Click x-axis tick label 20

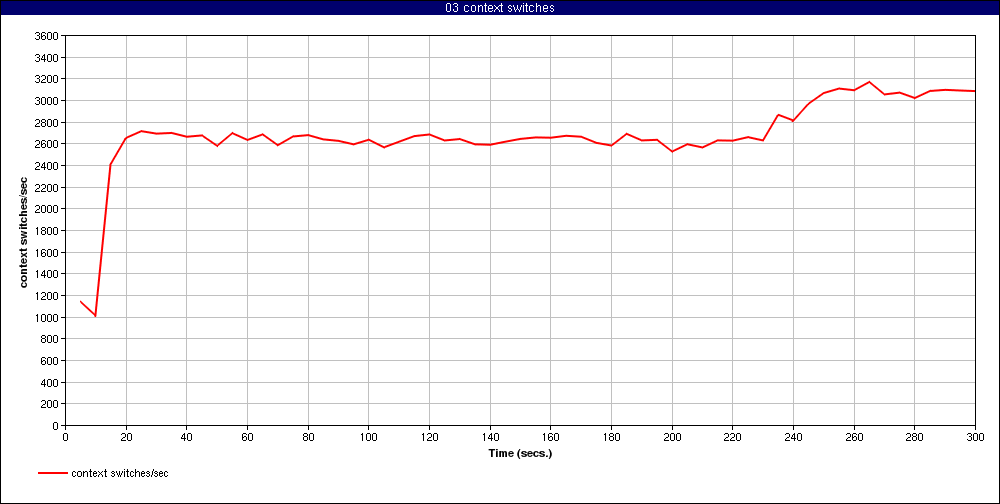point(126,438)
